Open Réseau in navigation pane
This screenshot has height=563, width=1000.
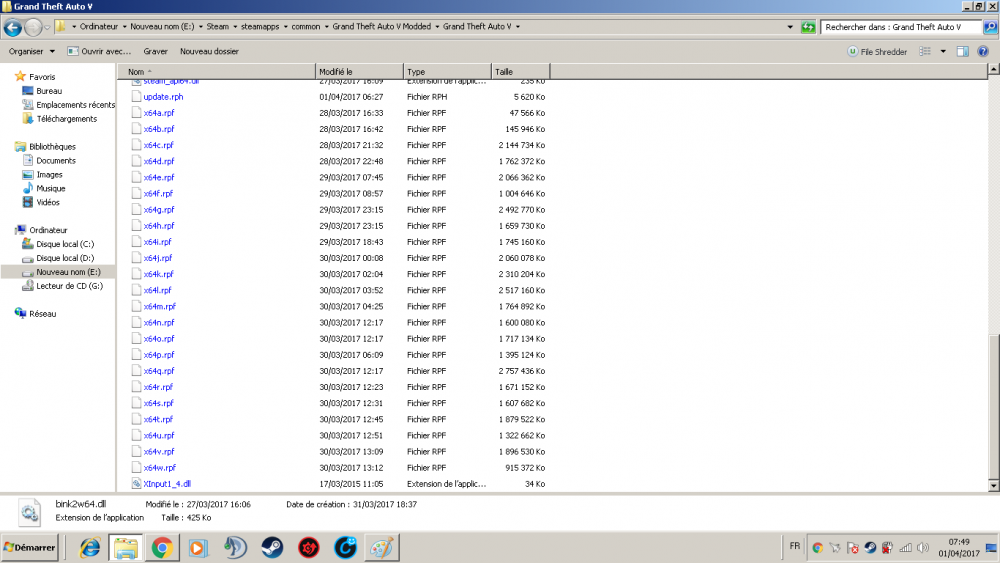[42, 314]
